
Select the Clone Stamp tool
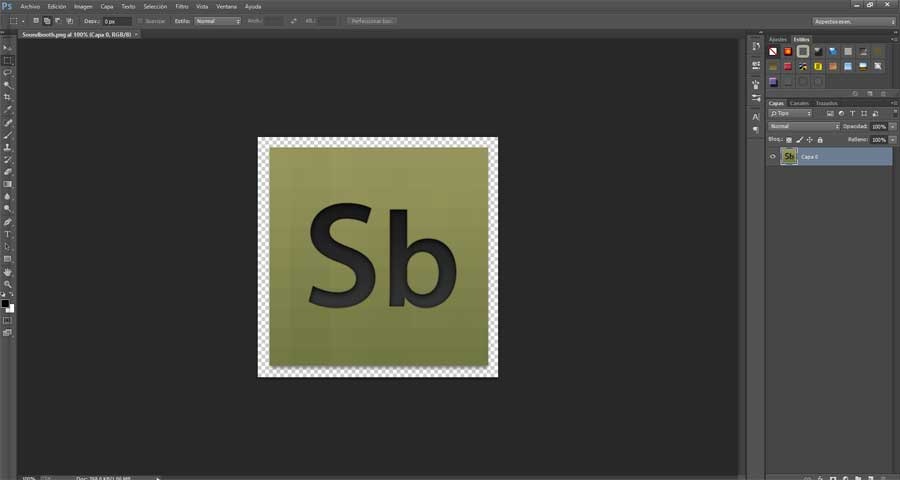(7, 148)
